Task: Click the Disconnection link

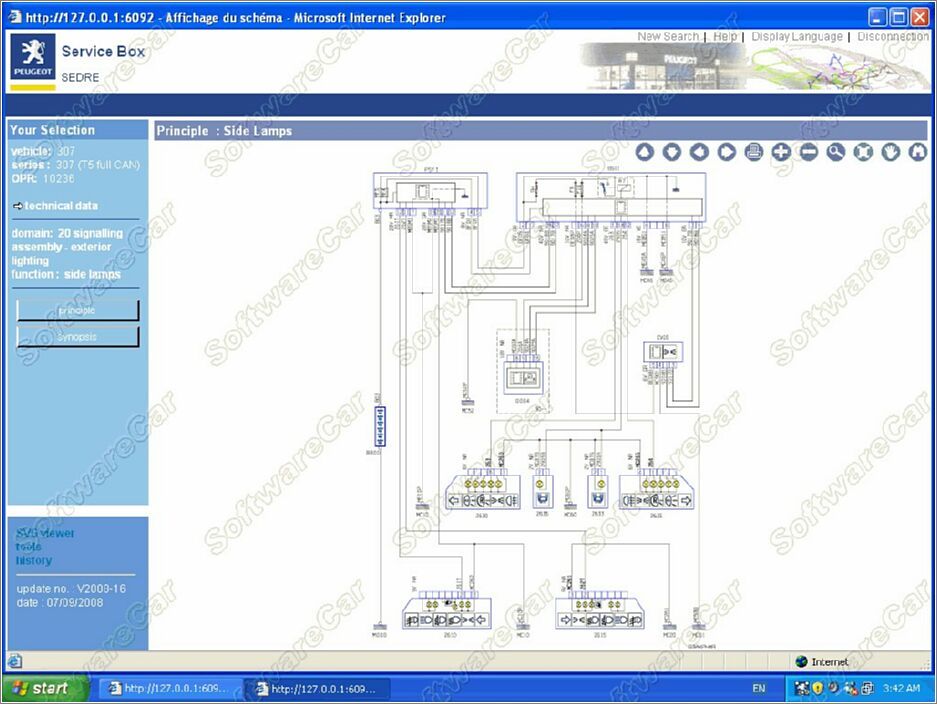Action: 893,37
